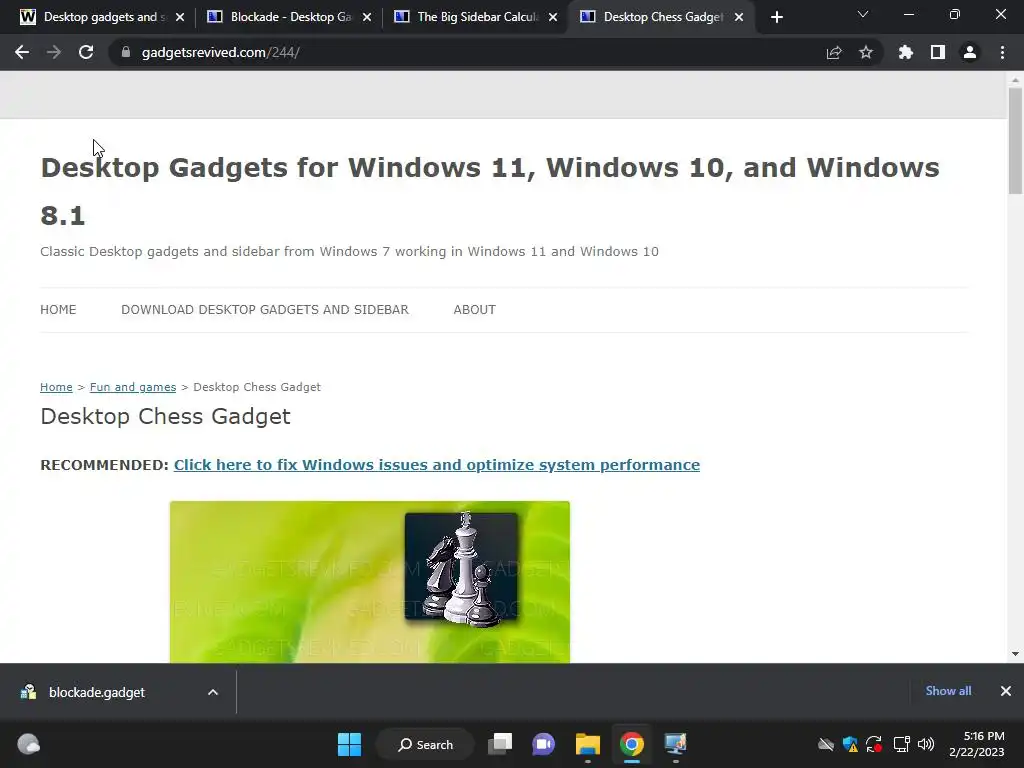Open a new tab with plus button
The height and width of the screenshot is (768, 1024).
coord(776,17)
